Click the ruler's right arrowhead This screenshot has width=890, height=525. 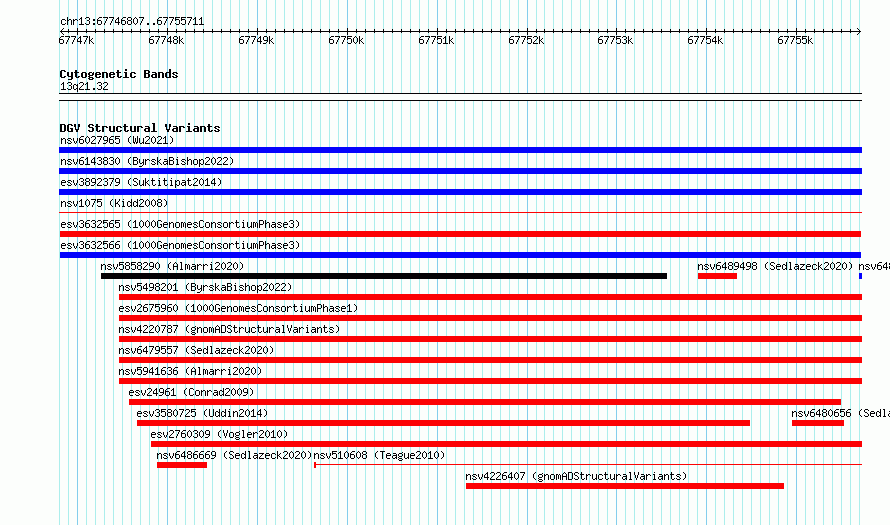[859, 31]
